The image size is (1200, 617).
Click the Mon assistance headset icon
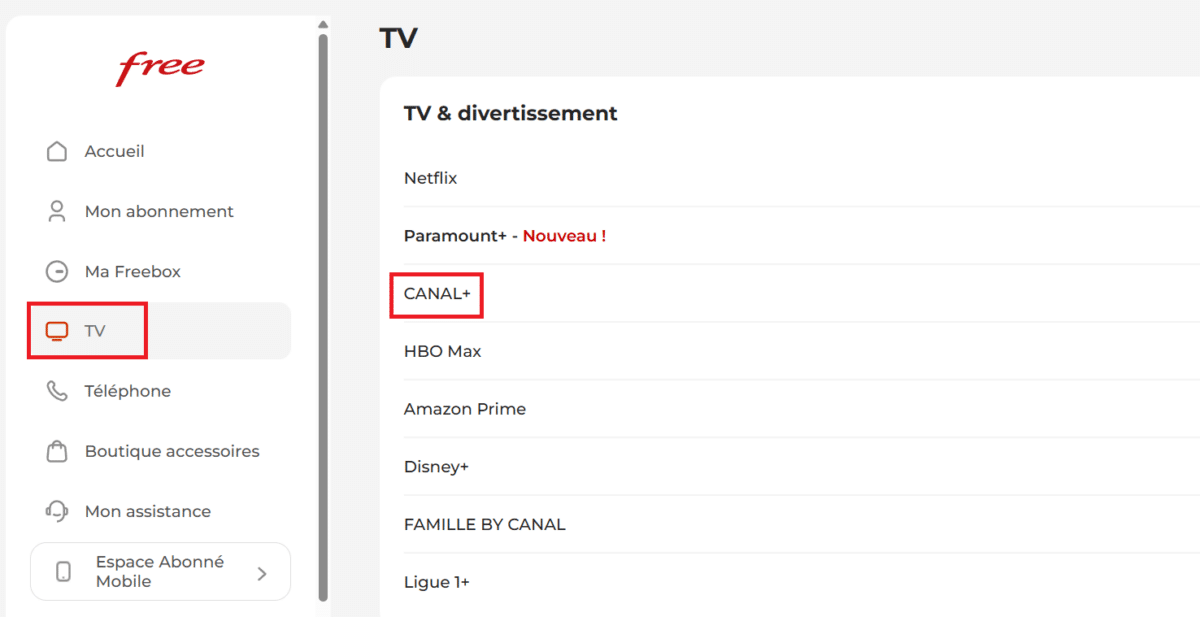(57, 510)
